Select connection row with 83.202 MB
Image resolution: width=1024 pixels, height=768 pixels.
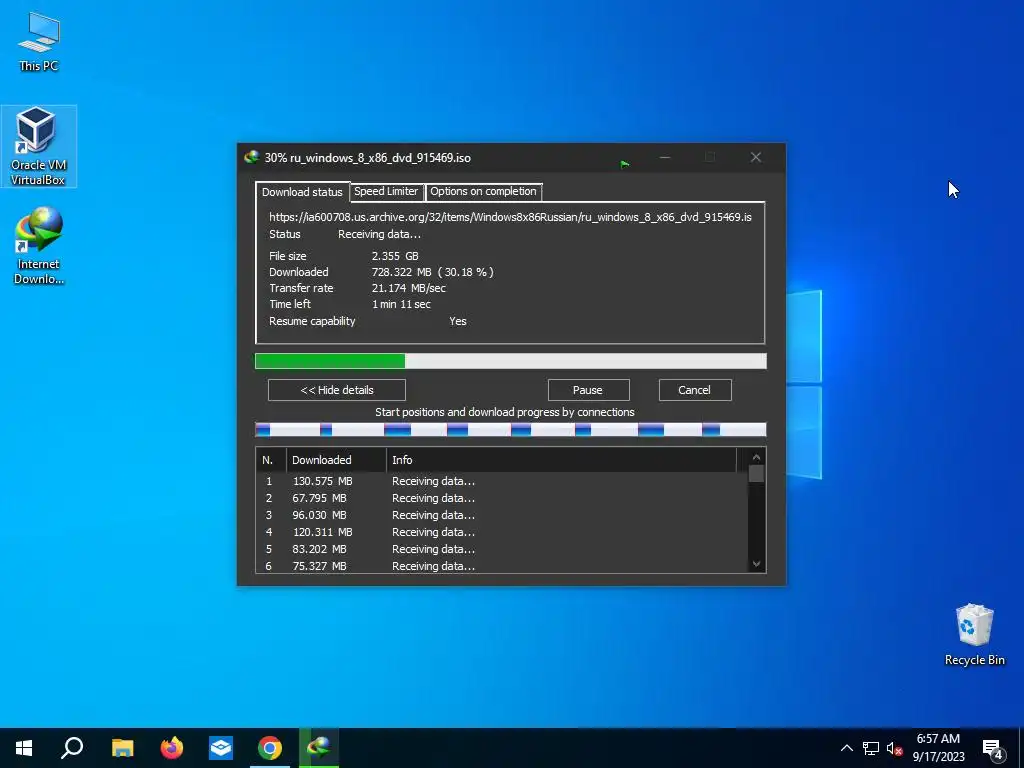coord(502,549)
